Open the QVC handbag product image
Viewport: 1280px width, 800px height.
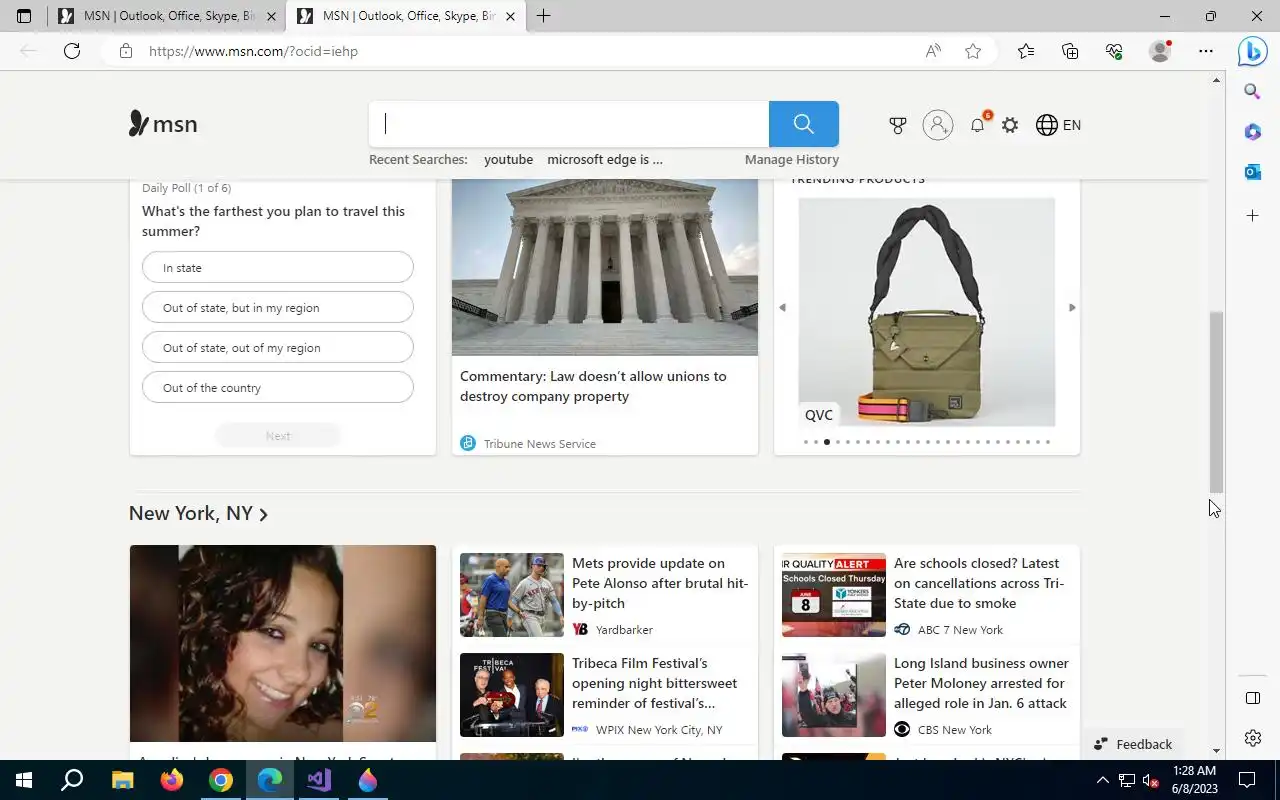point(926,312)
